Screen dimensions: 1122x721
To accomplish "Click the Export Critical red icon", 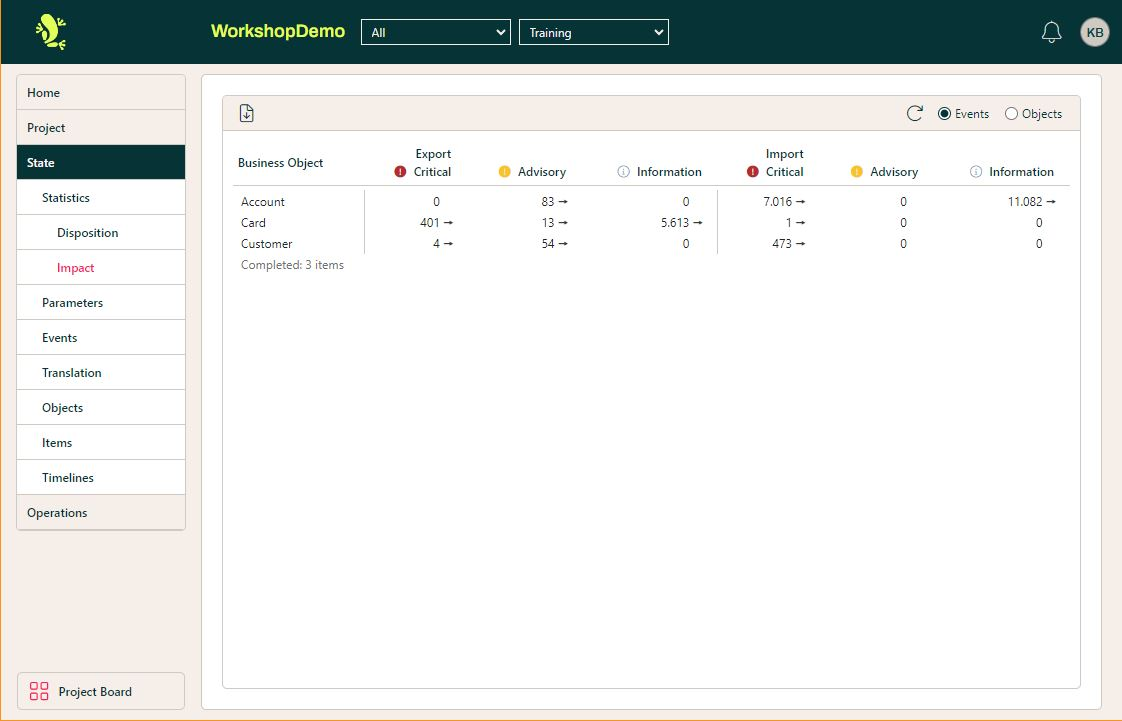I will tap(401, 172).
